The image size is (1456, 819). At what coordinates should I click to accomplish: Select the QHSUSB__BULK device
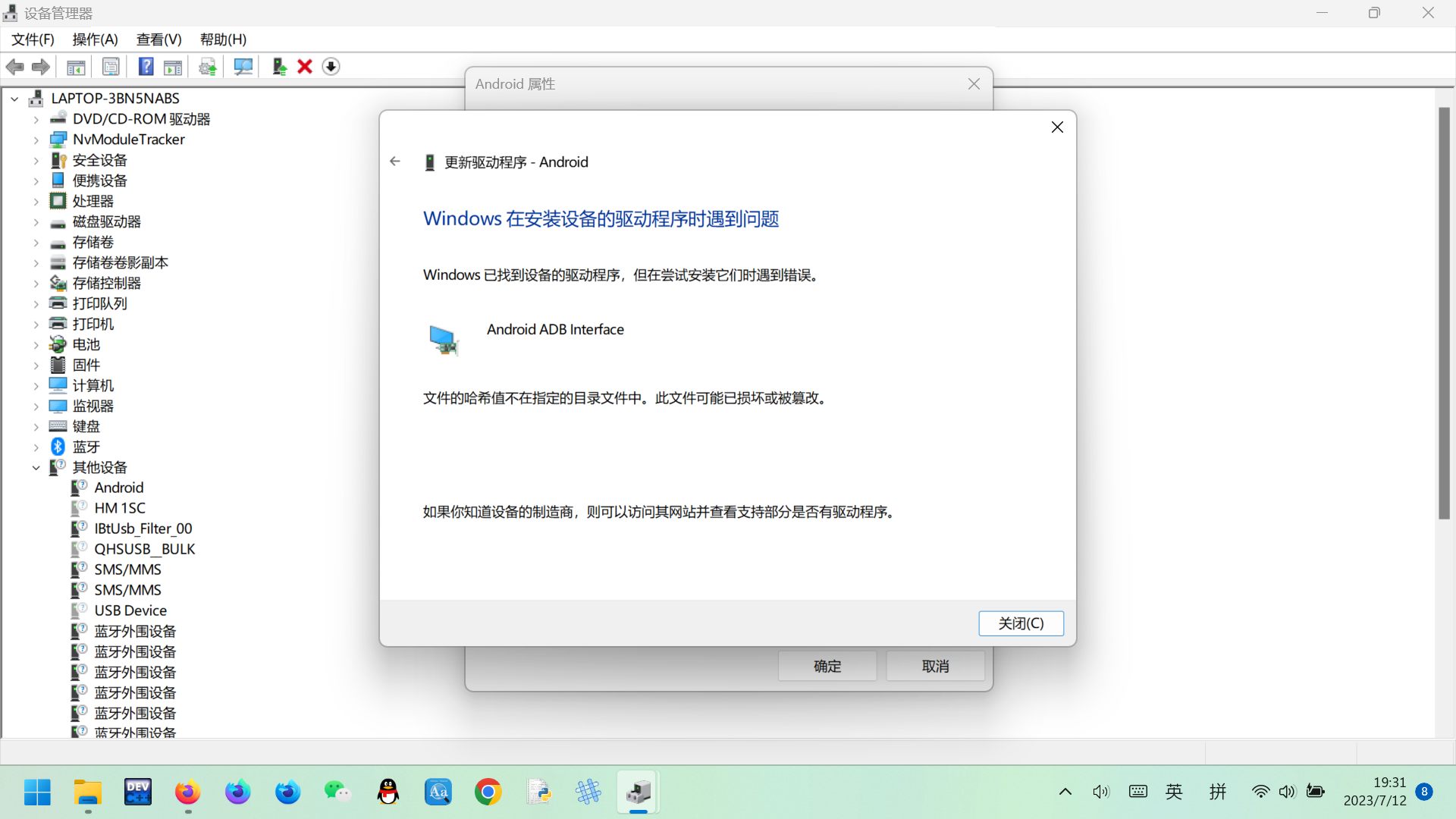pyautogui.click(x=144, y=549)
